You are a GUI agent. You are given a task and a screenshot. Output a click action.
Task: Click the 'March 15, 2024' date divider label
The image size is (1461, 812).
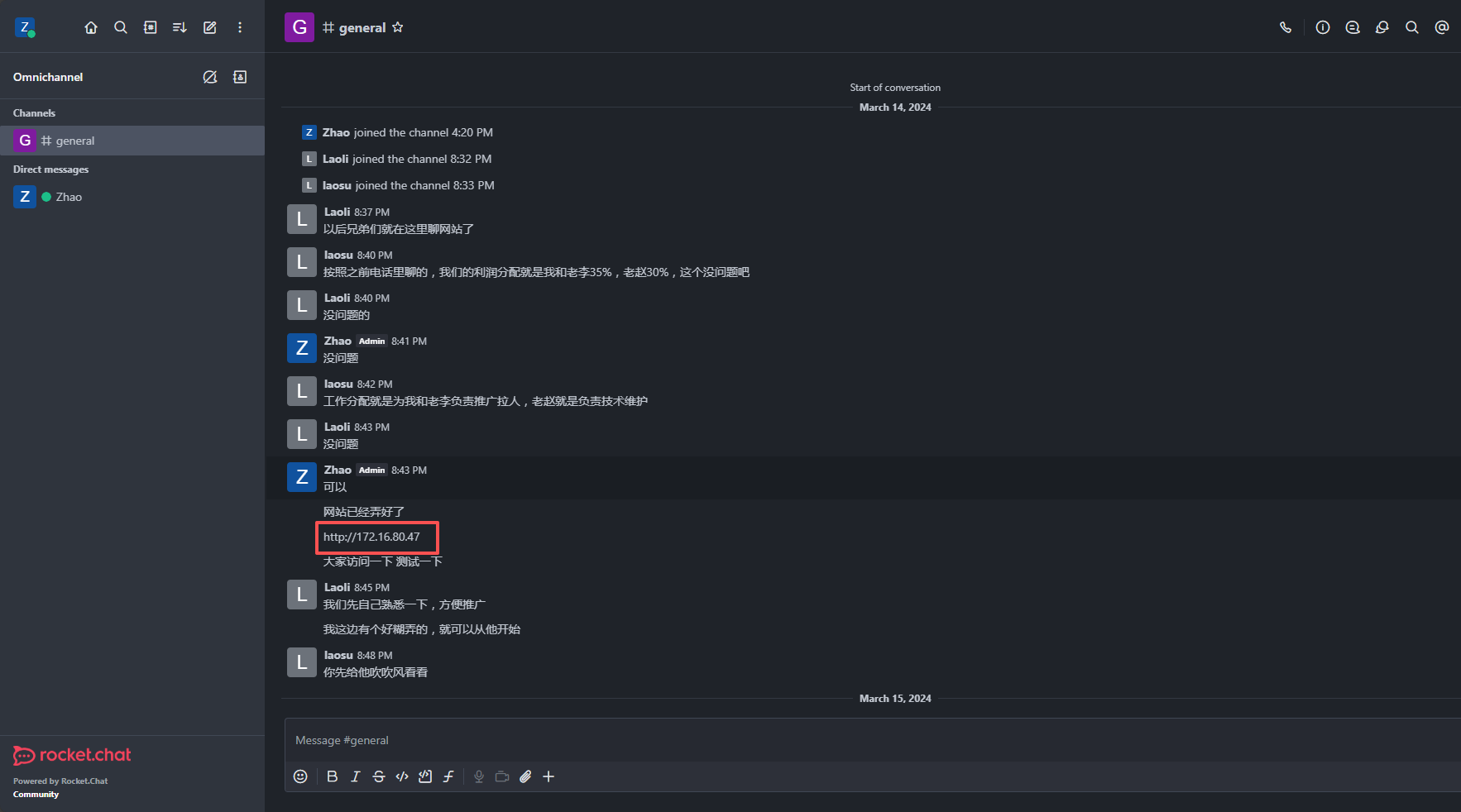[x=895, y=699]
